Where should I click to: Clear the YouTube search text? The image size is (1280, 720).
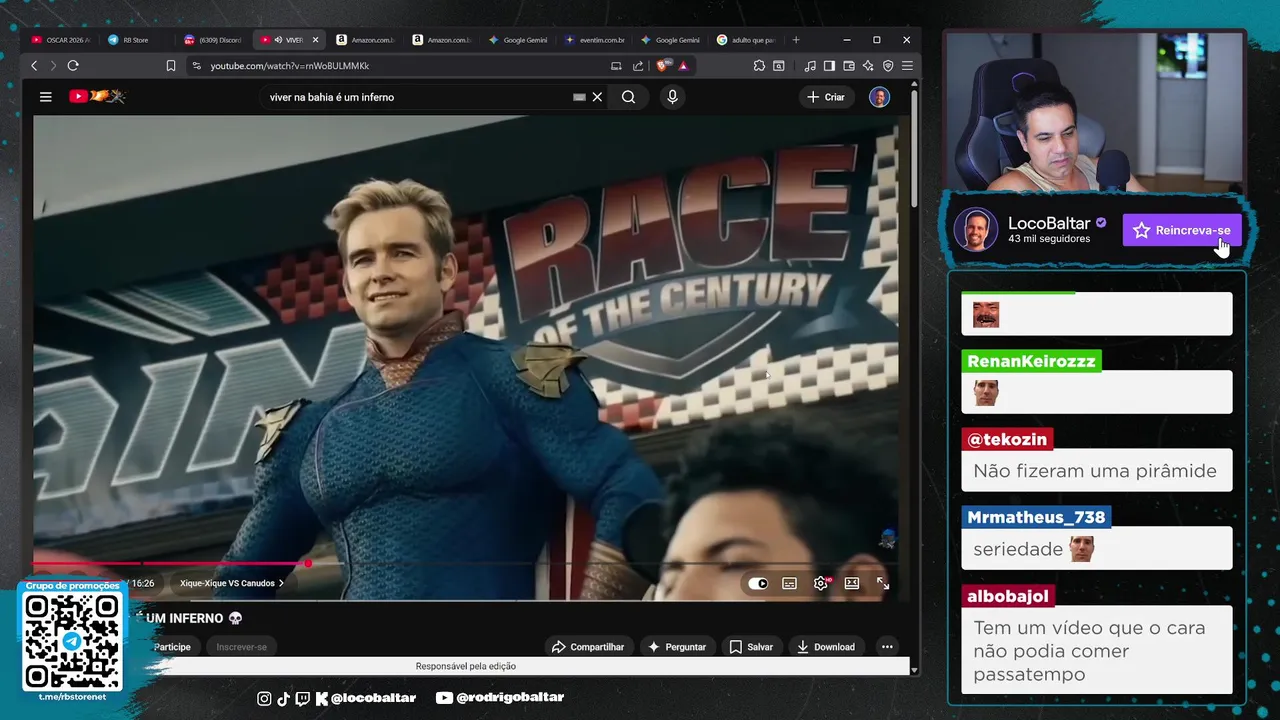[597, 97]
